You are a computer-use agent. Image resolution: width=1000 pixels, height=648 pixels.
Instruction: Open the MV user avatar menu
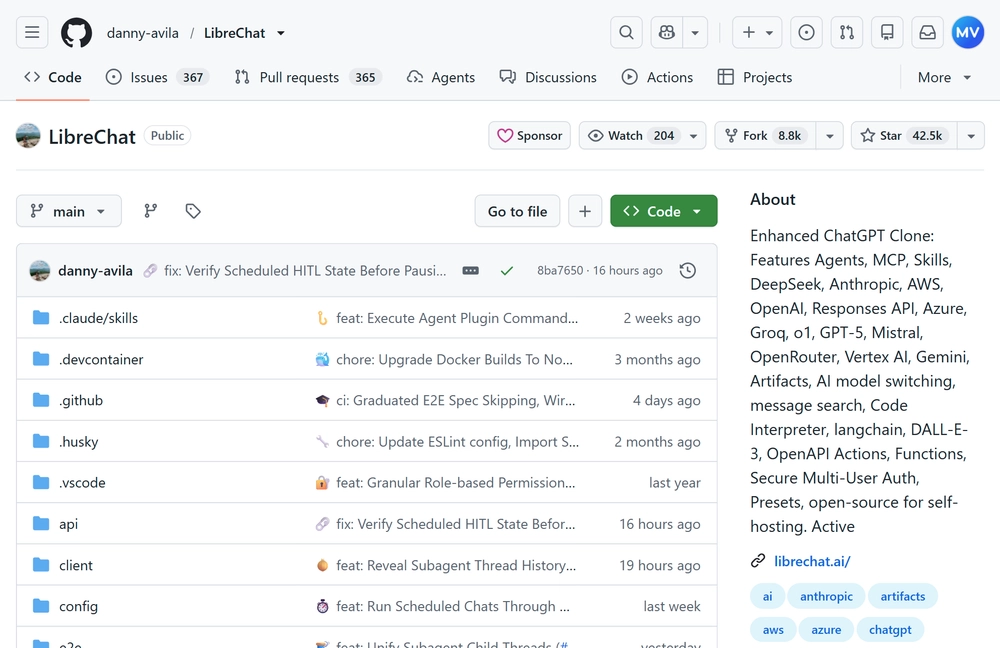tap(968, 33)
